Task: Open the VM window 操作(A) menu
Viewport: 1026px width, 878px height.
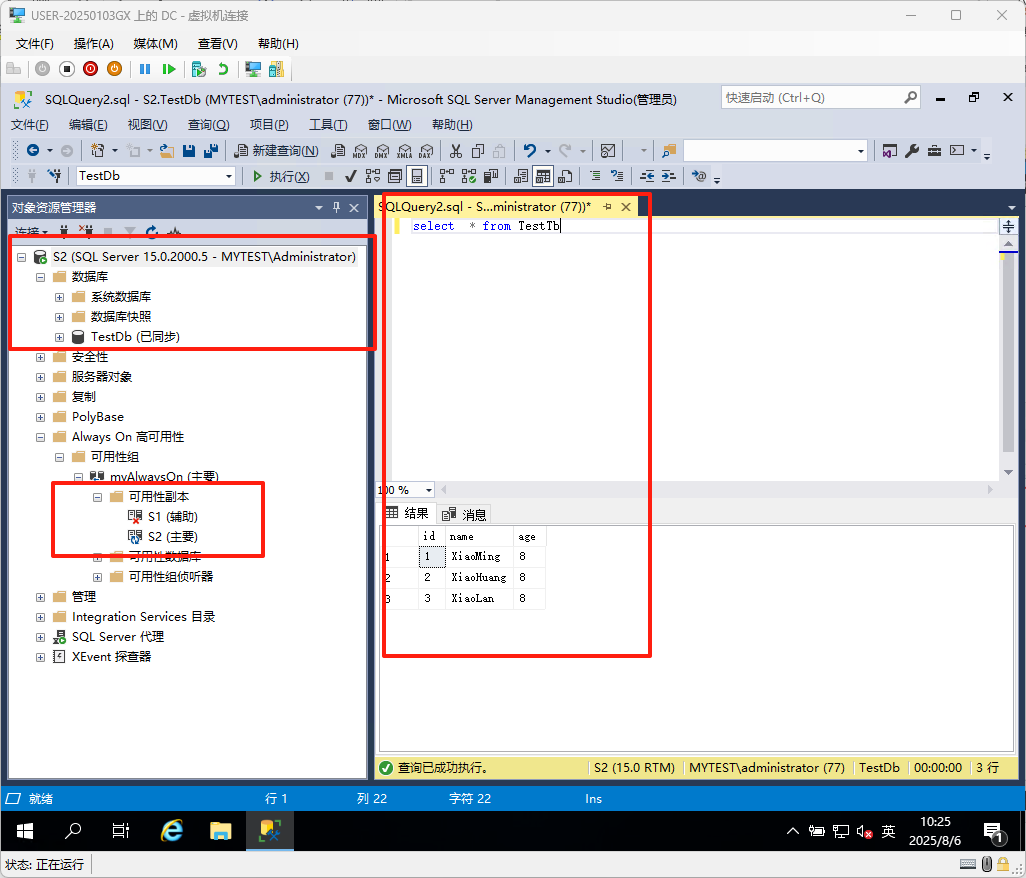Action: pyautogui.click(x=94, y=44)
